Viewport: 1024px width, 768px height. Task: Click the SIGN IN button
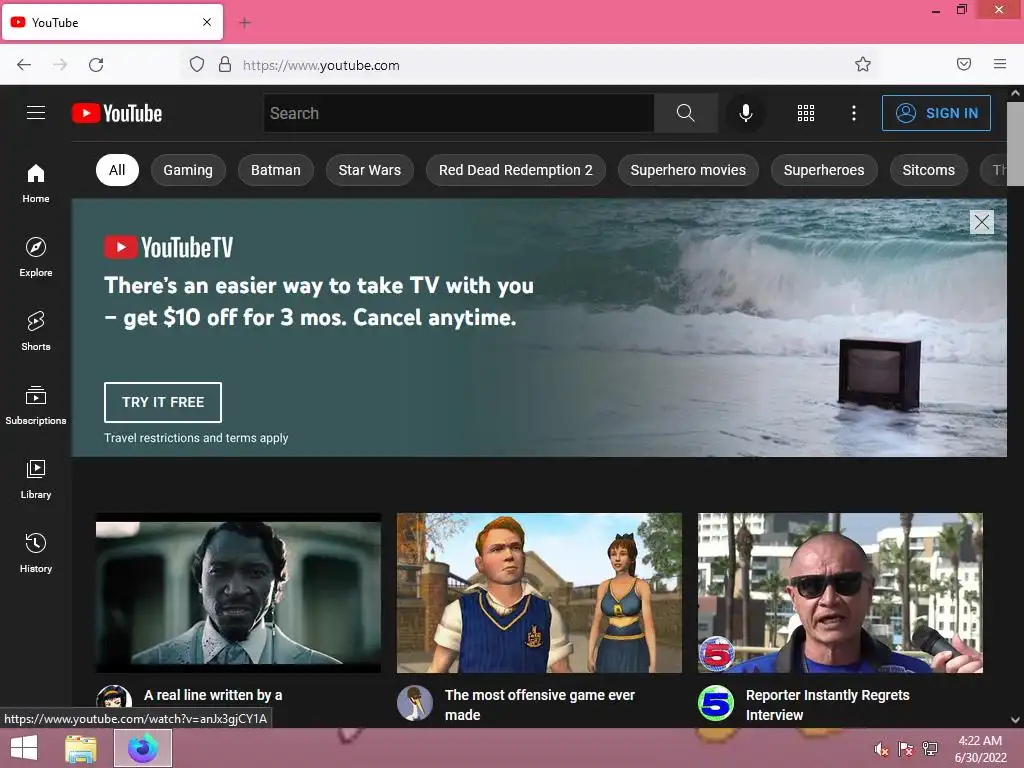(x=936, y=113)
